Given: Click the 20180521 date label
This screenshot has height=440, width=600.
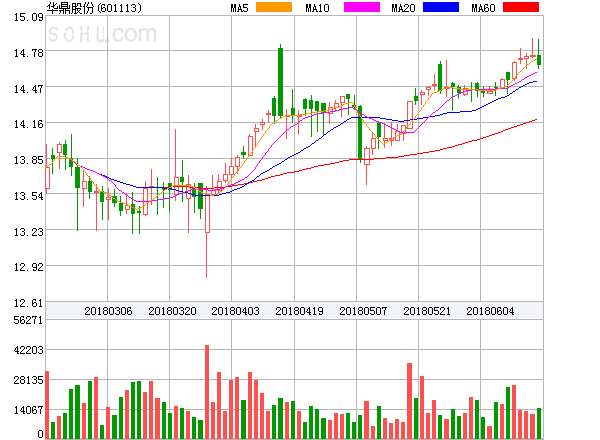Looking at the screenshot, I should [427, 311].
